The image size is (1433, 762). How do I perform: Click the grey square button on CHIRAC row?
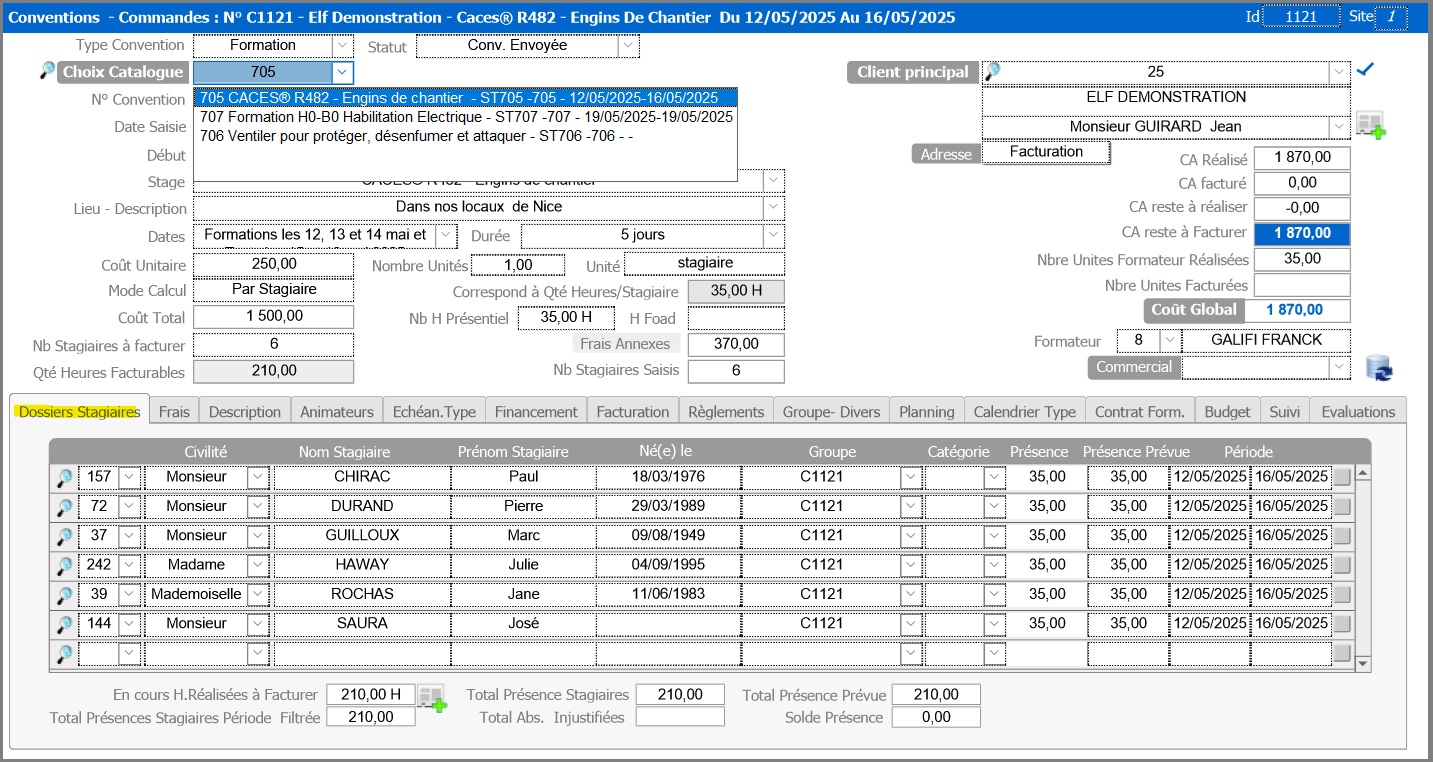point(1342,477)
